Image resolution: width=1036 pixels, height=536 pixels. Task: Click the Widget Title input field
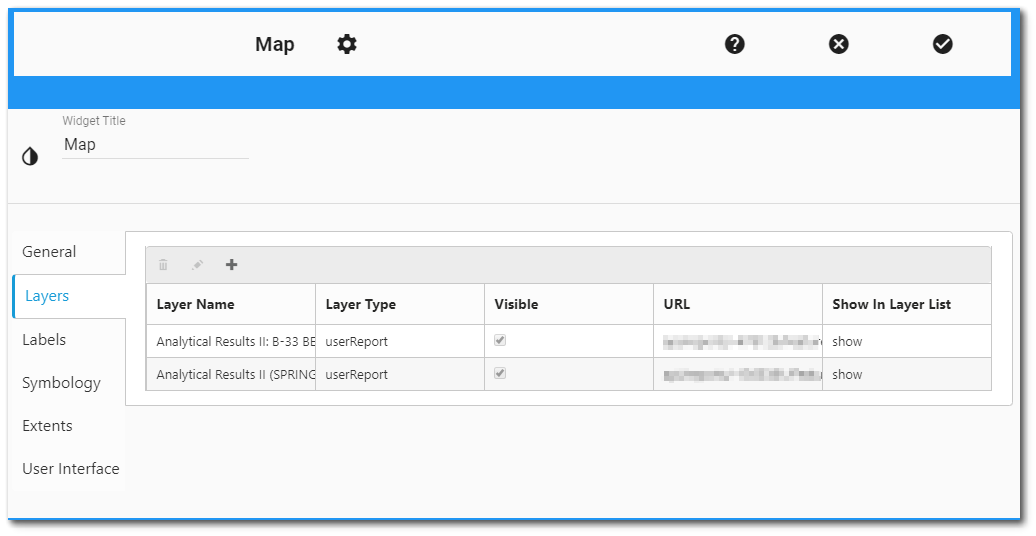[x=155, y=145]
